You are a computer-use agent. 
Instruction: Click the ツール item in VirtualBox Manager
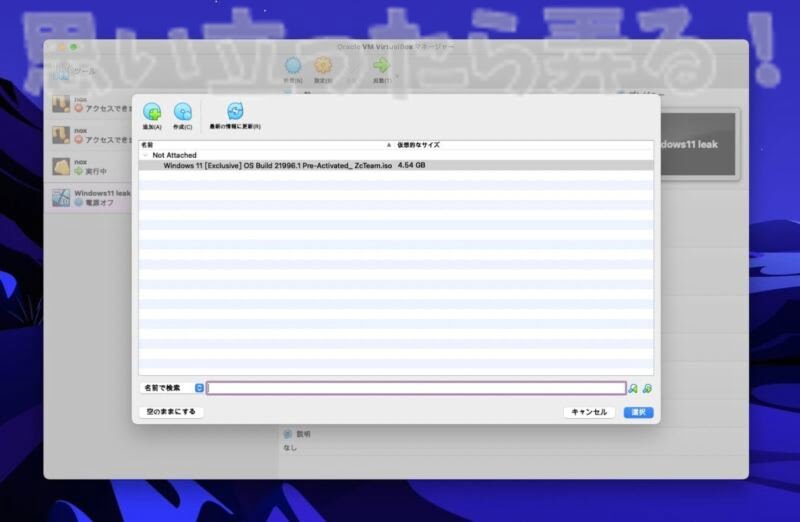coord(75,70)
